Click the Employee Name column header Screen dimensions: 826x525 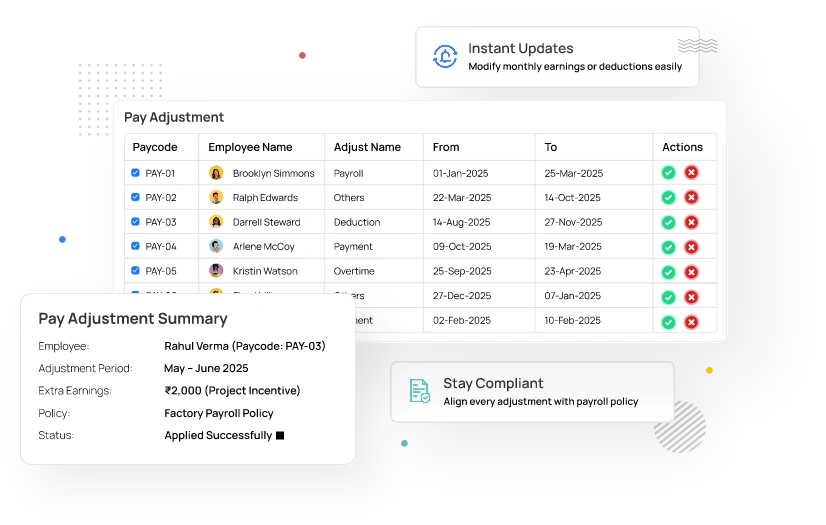250,147
